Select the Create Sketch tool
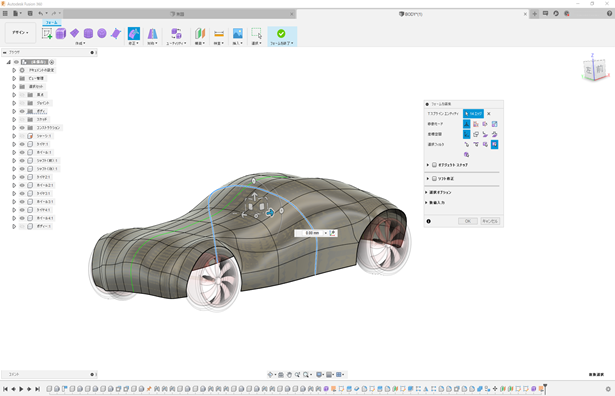This screenshot has height=396, width=615. point(47,34)
